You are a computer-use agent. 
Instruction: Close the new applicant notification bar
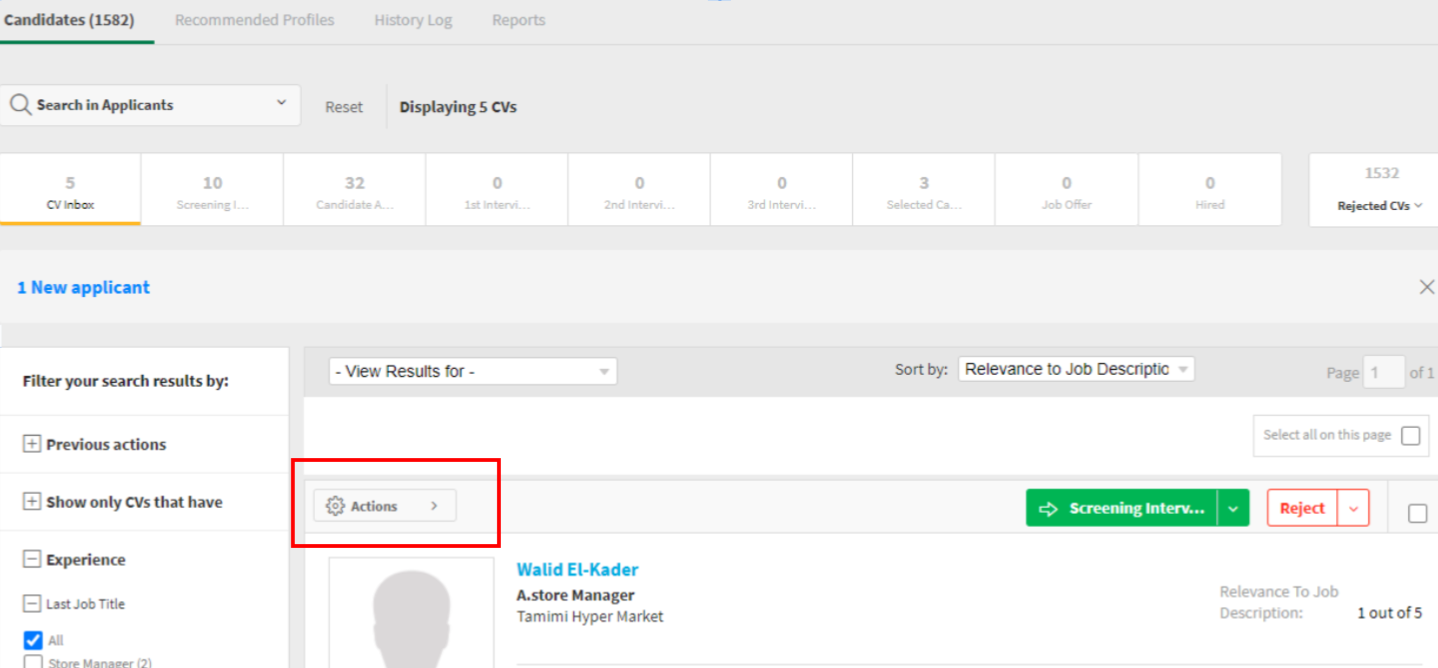pos(1426,288)
